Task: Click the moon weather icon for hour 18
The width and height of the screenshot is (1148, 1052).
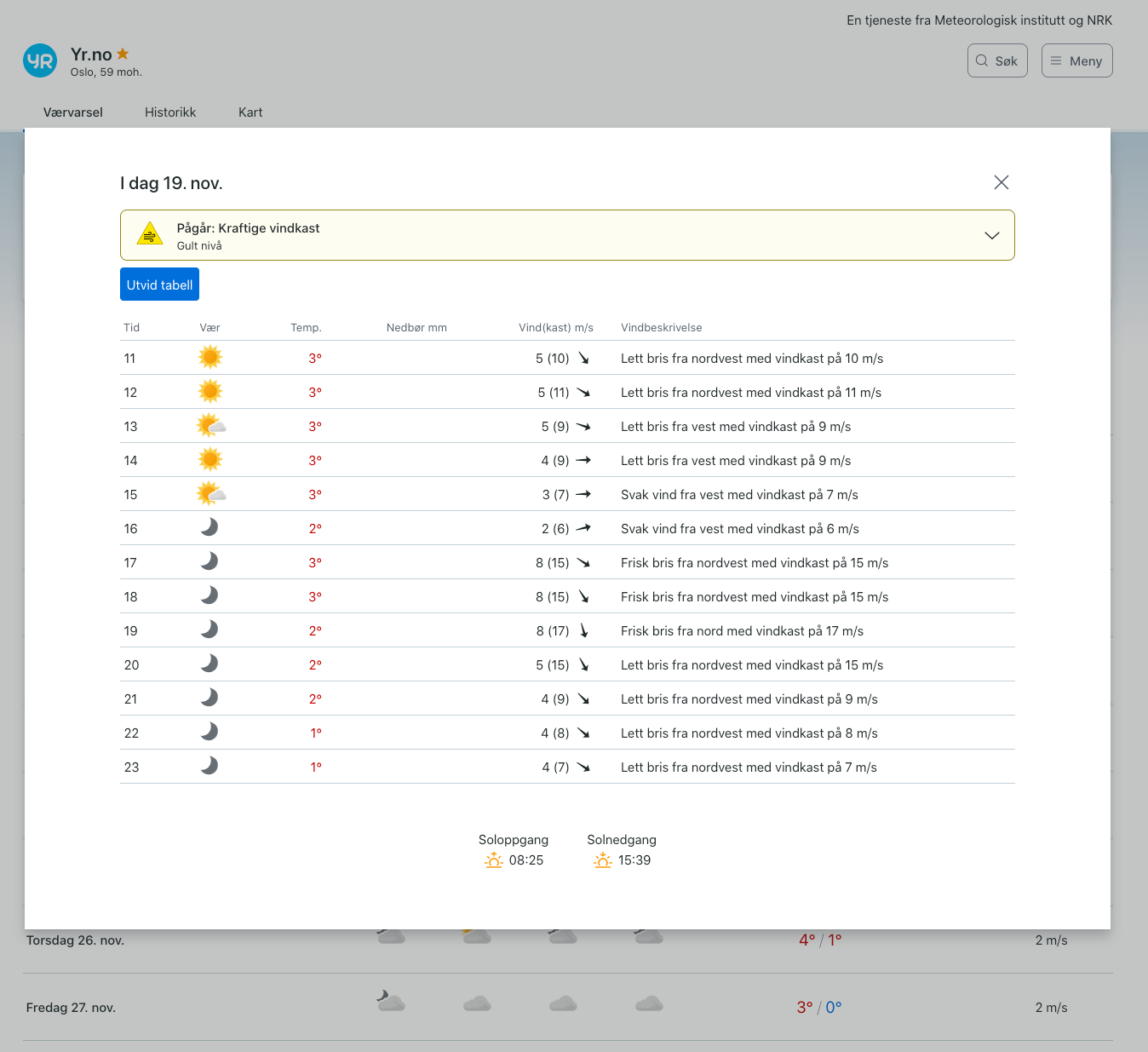Action: (210, 595)
